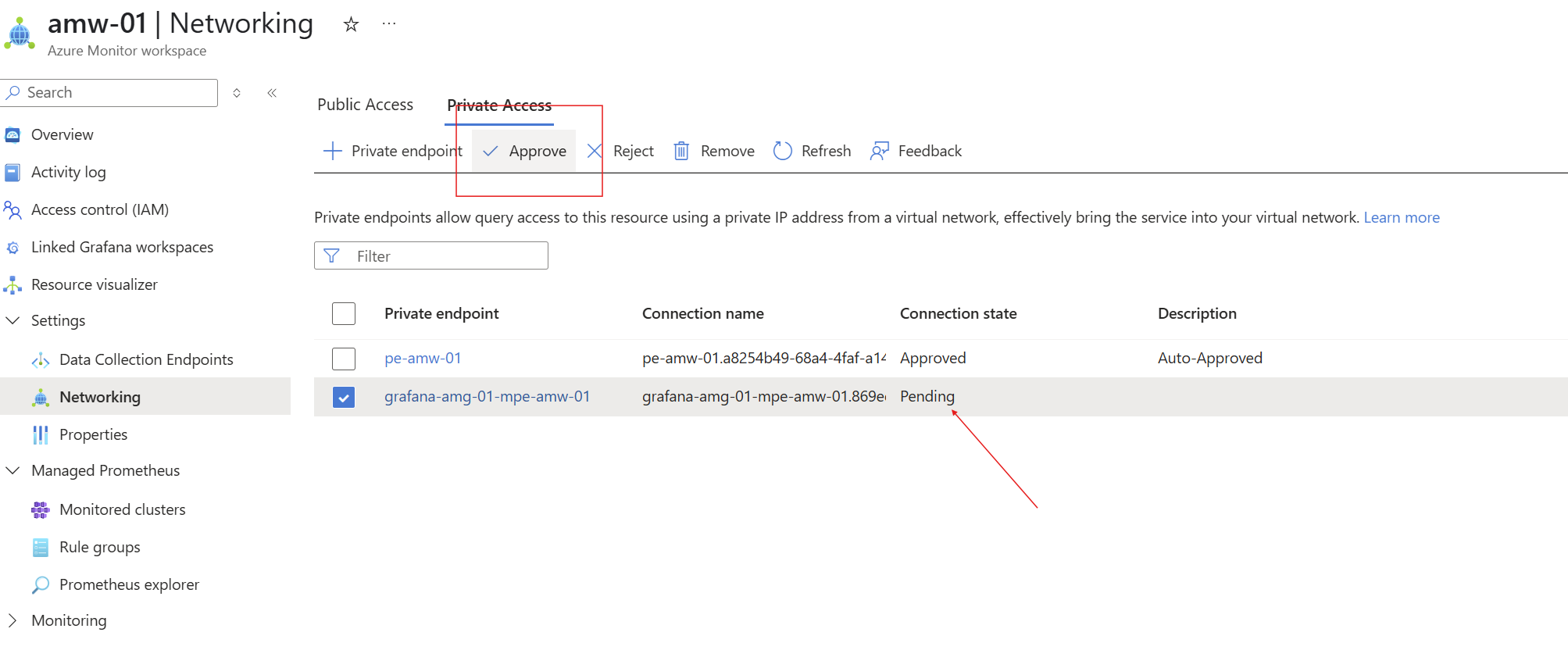This screenshot has width=1568, height=650.
Task: Uncheck the grafana-amg-01-mpe-amw-01 row checkbox
Action: (x=344, y=398)
